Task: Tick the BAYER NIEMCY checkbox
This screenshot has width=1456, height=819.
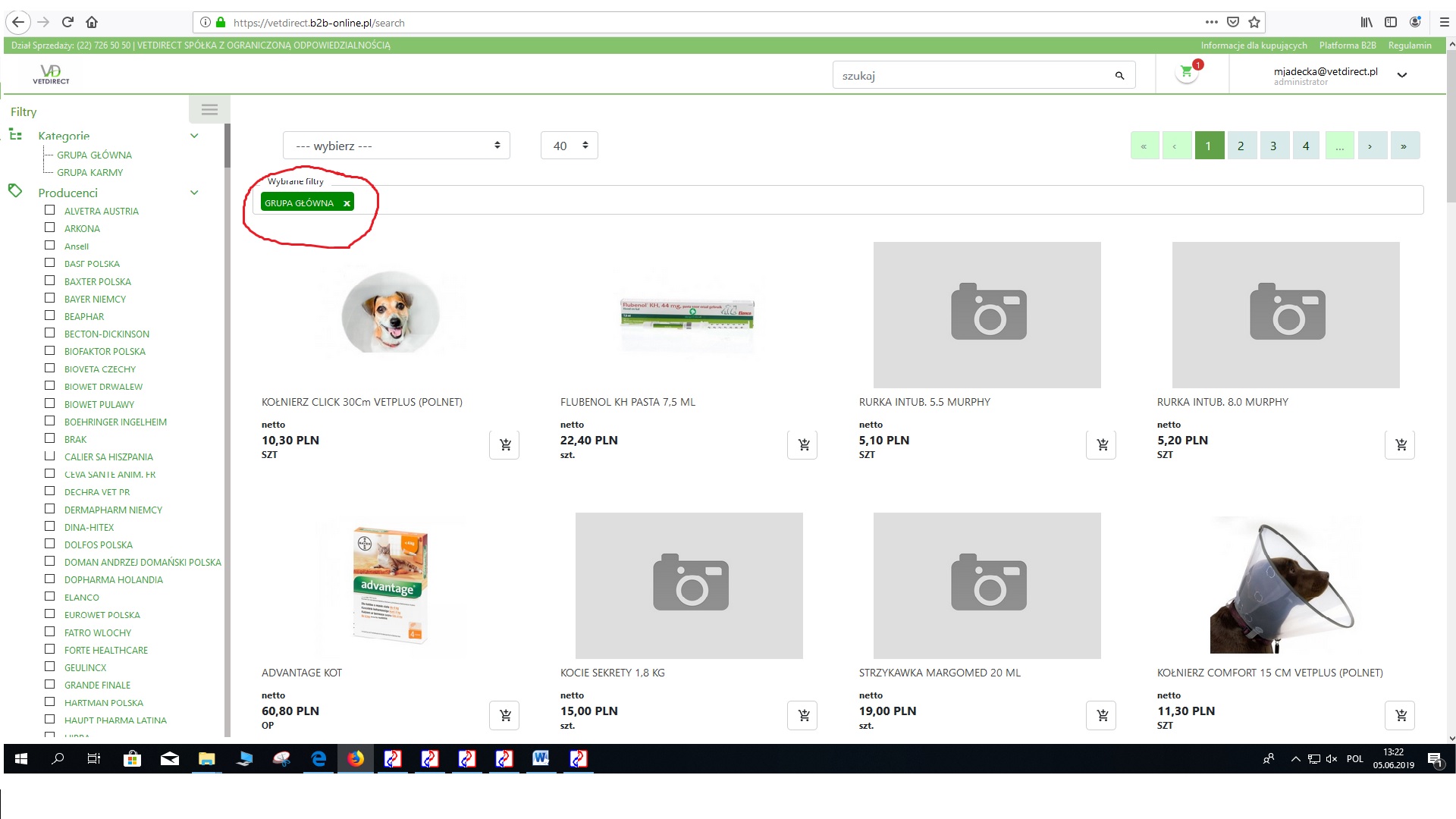Action: [x=50, y=298]
